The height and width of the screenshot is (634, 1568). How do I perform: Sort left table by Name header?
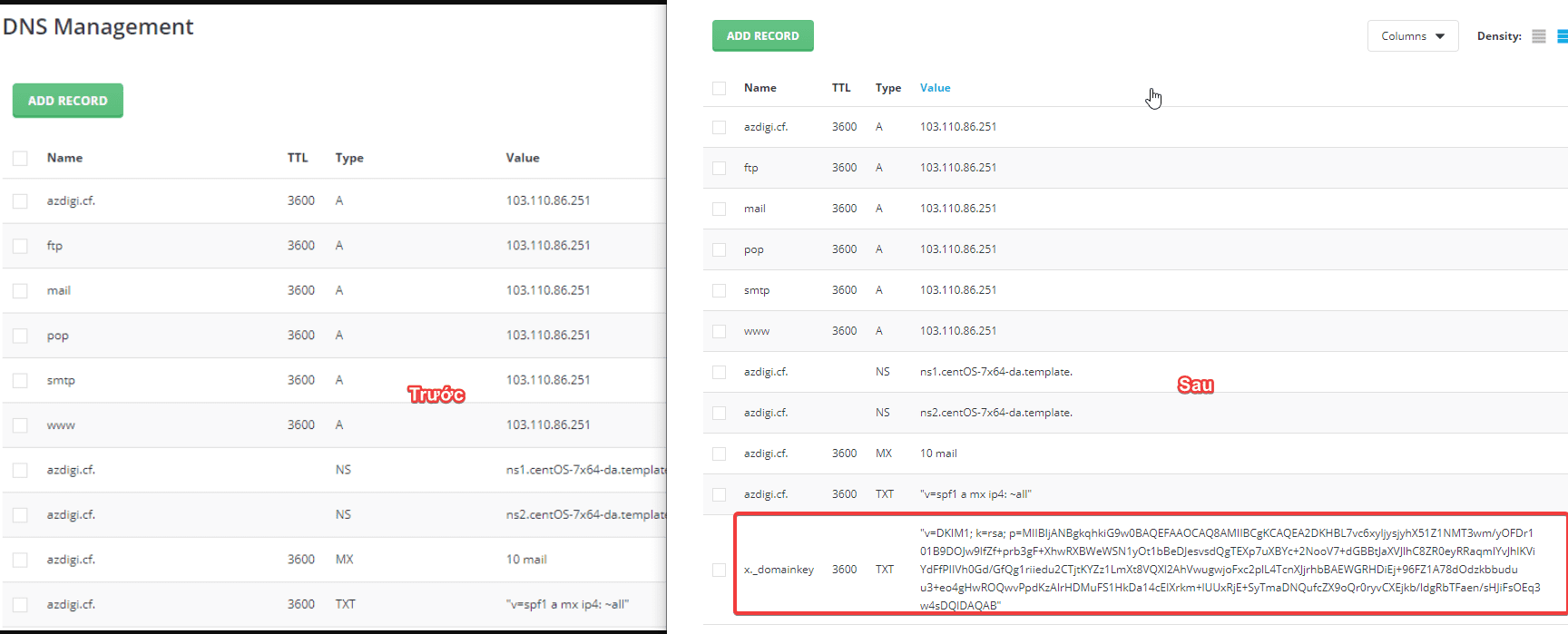[x=64, y=158]
